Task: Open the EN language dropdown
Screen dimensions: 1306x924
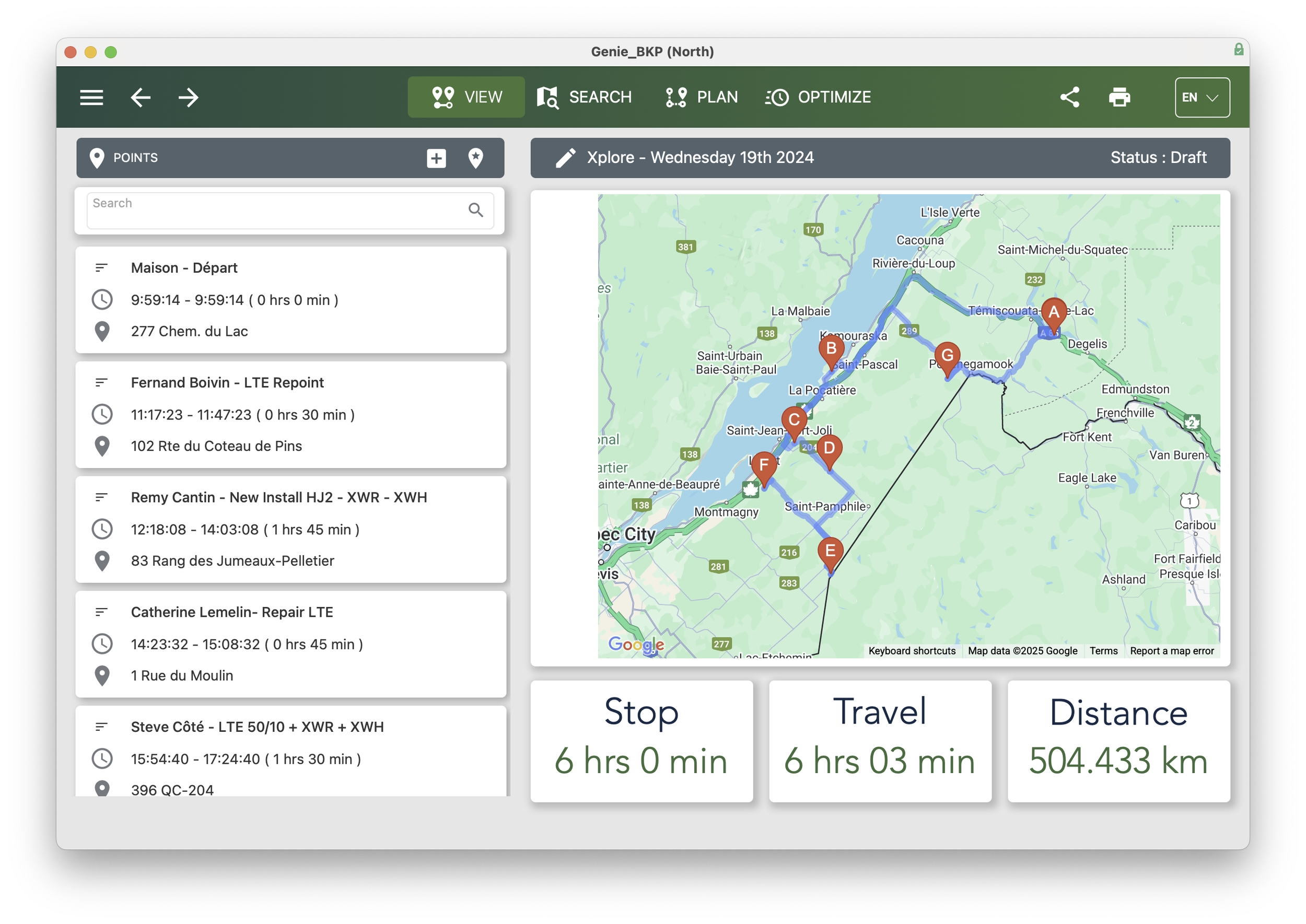Action: coord(1202,97)
